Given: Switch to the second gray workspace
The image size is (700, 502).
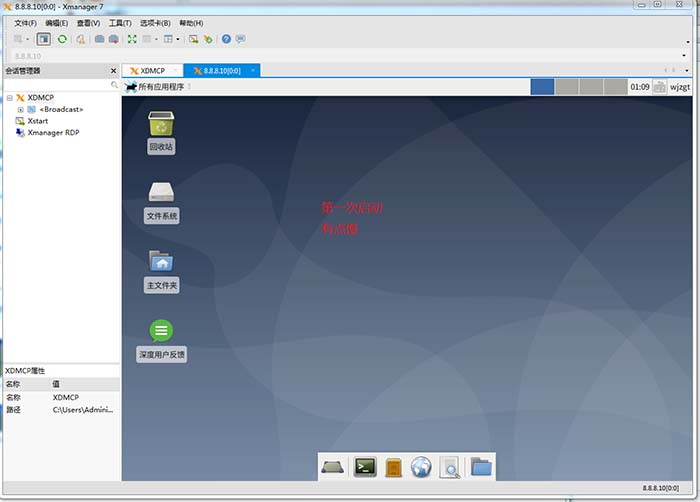Looking at the screenshot, I should (567, 87).
